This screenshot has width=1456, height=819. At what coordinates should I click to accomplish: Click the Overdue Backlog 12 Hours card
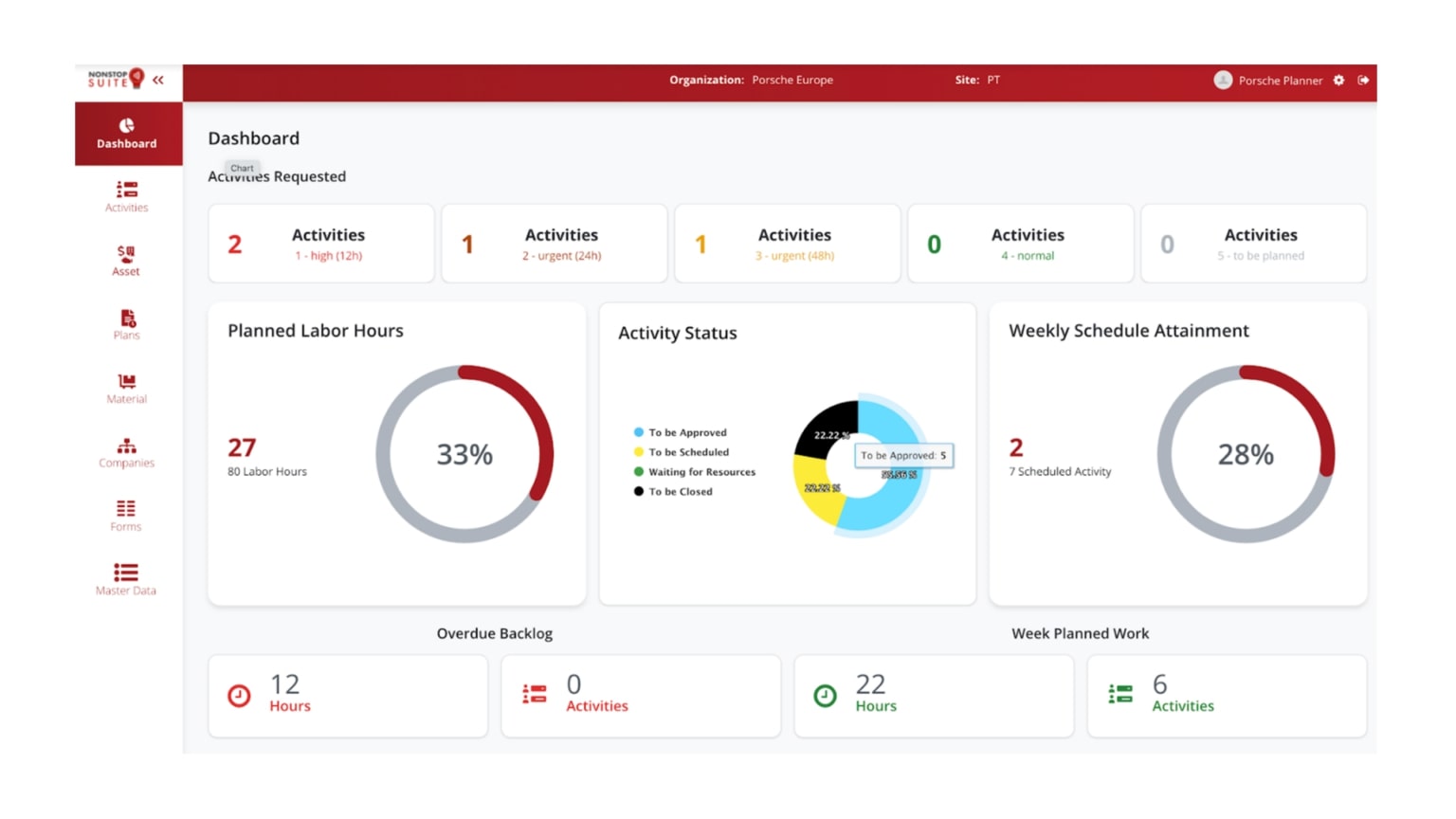tap(348, 696)
